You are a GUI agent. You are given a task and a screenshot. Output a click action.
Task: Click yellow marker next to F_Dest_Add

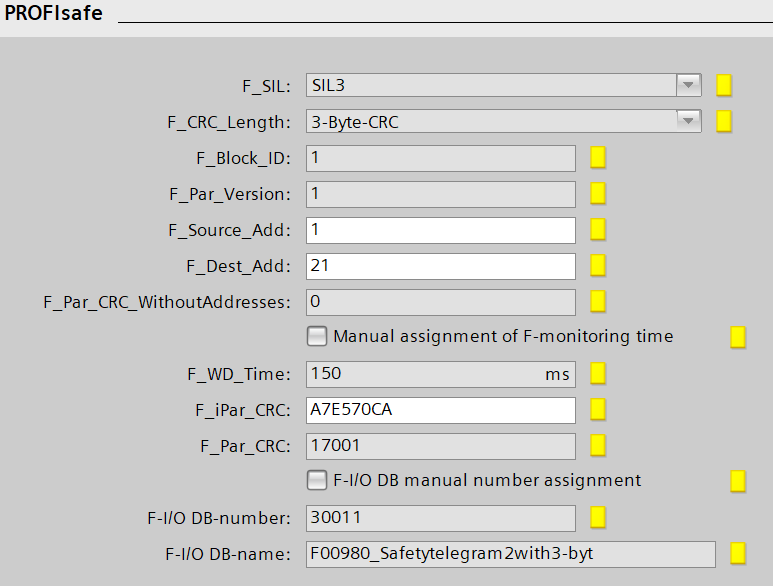[x=598, y=266]
